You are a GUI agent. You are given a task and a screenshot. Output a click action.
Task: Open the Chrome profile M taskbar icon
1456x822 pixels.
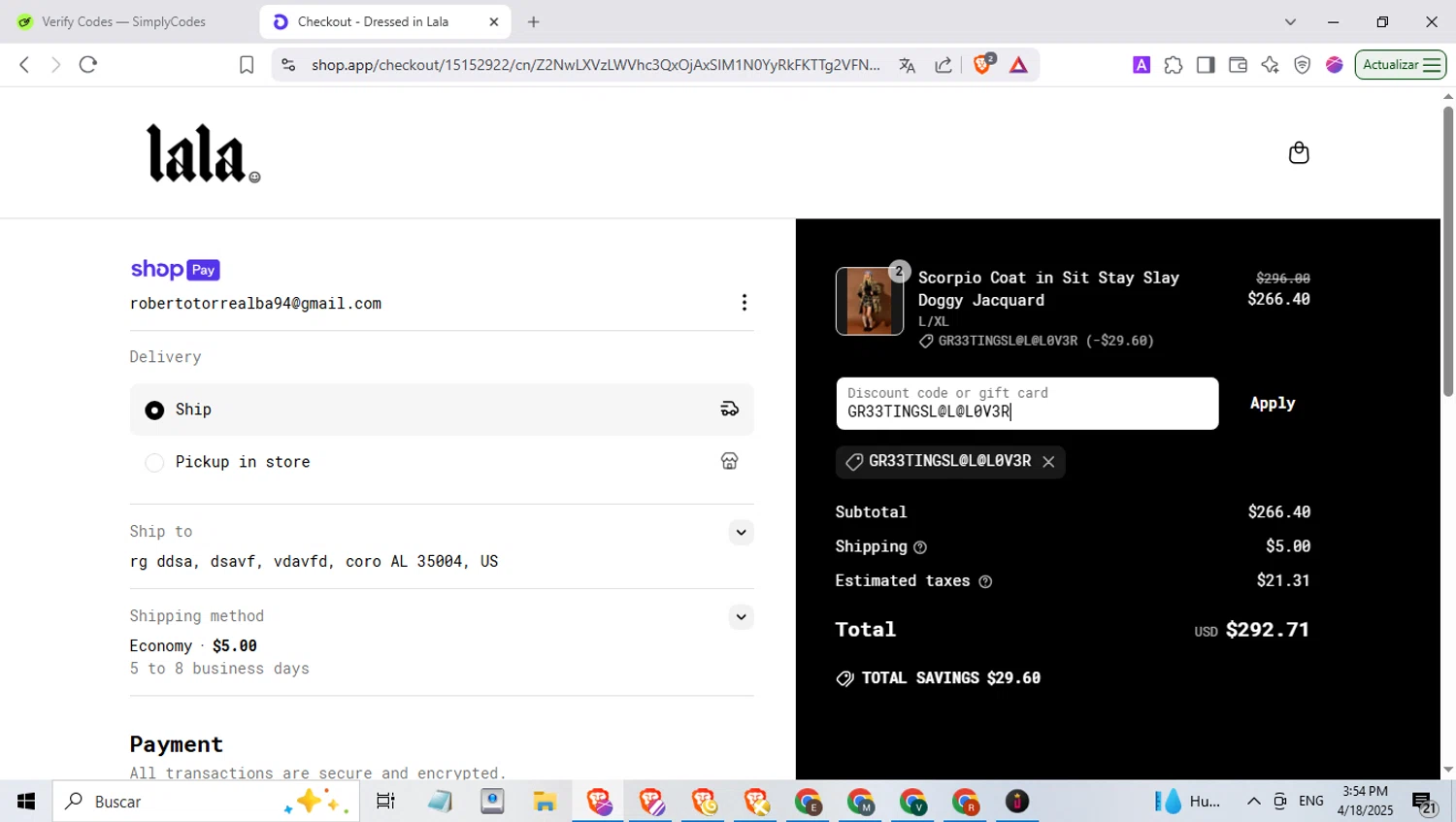[x=860, y=802]
